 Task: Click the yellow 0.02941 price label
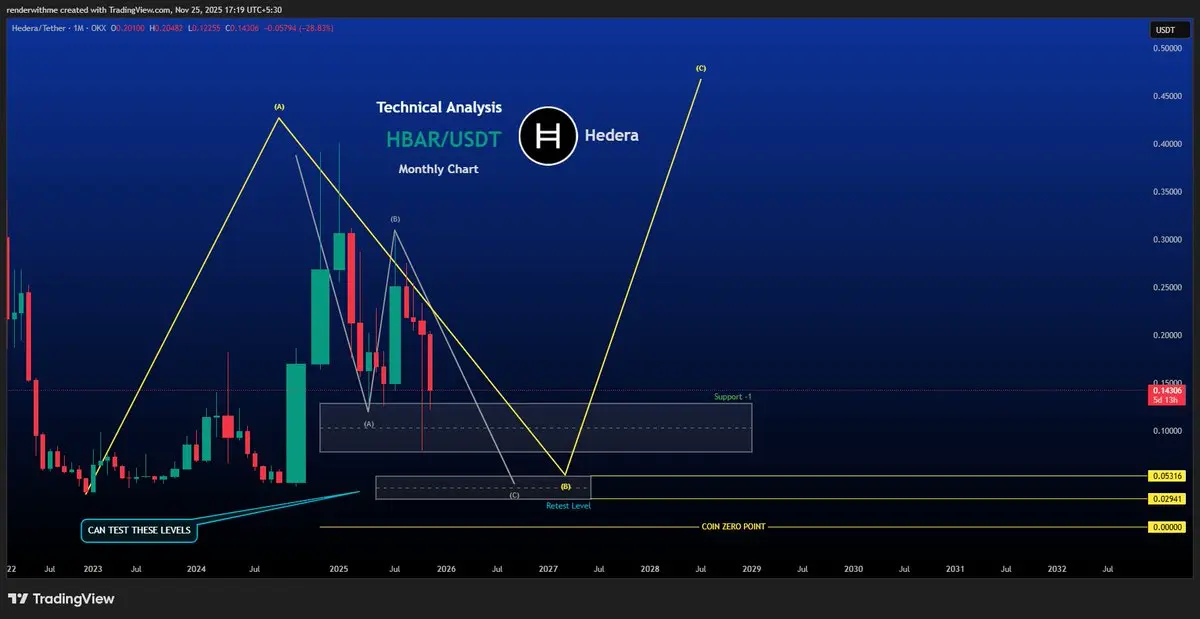point(1165,498)
